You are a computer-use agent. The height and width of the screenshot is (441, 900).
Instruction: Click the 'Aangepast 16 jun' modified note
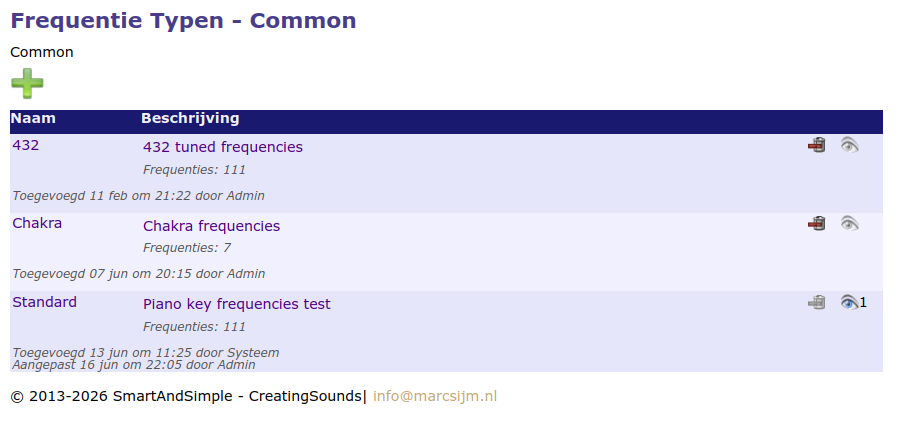tap(133, 365)
